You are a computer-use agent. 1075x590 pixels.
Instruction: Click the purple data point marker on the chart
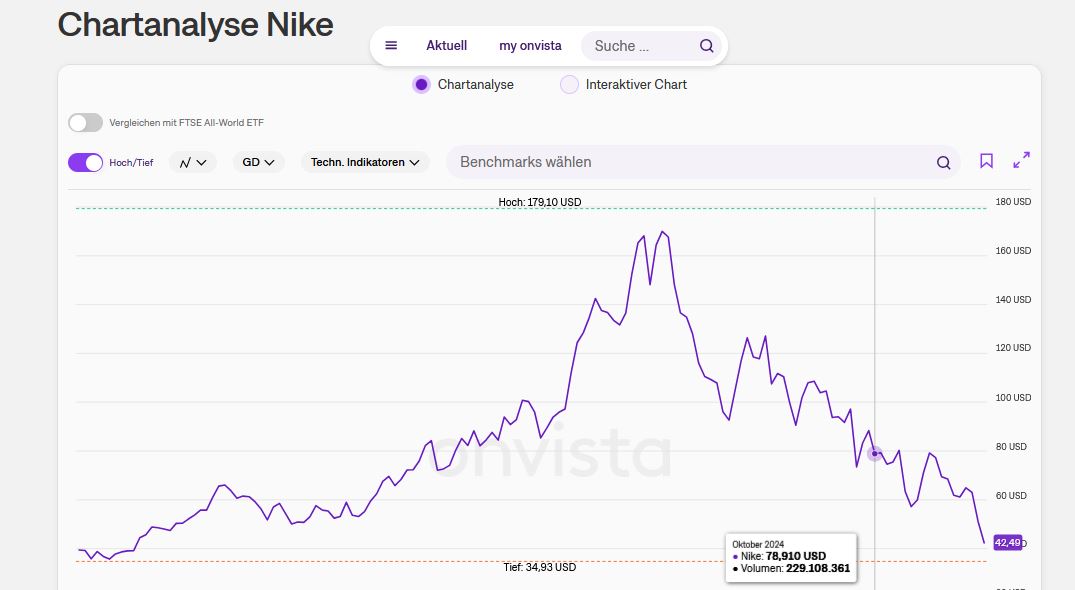tap(875, 453)
